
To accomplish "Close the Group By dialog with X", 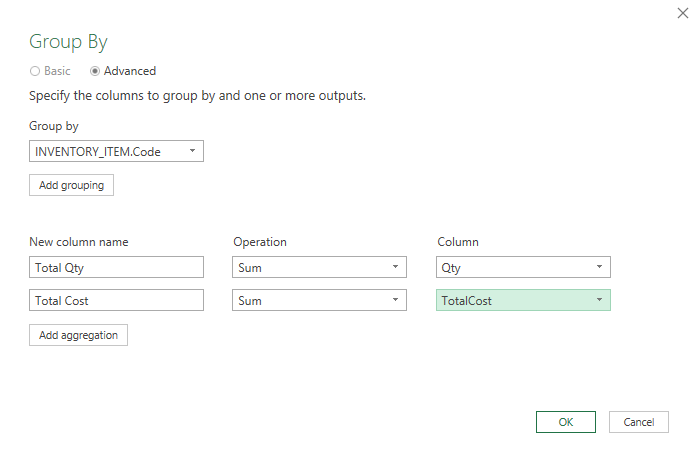I will [682, 12].
